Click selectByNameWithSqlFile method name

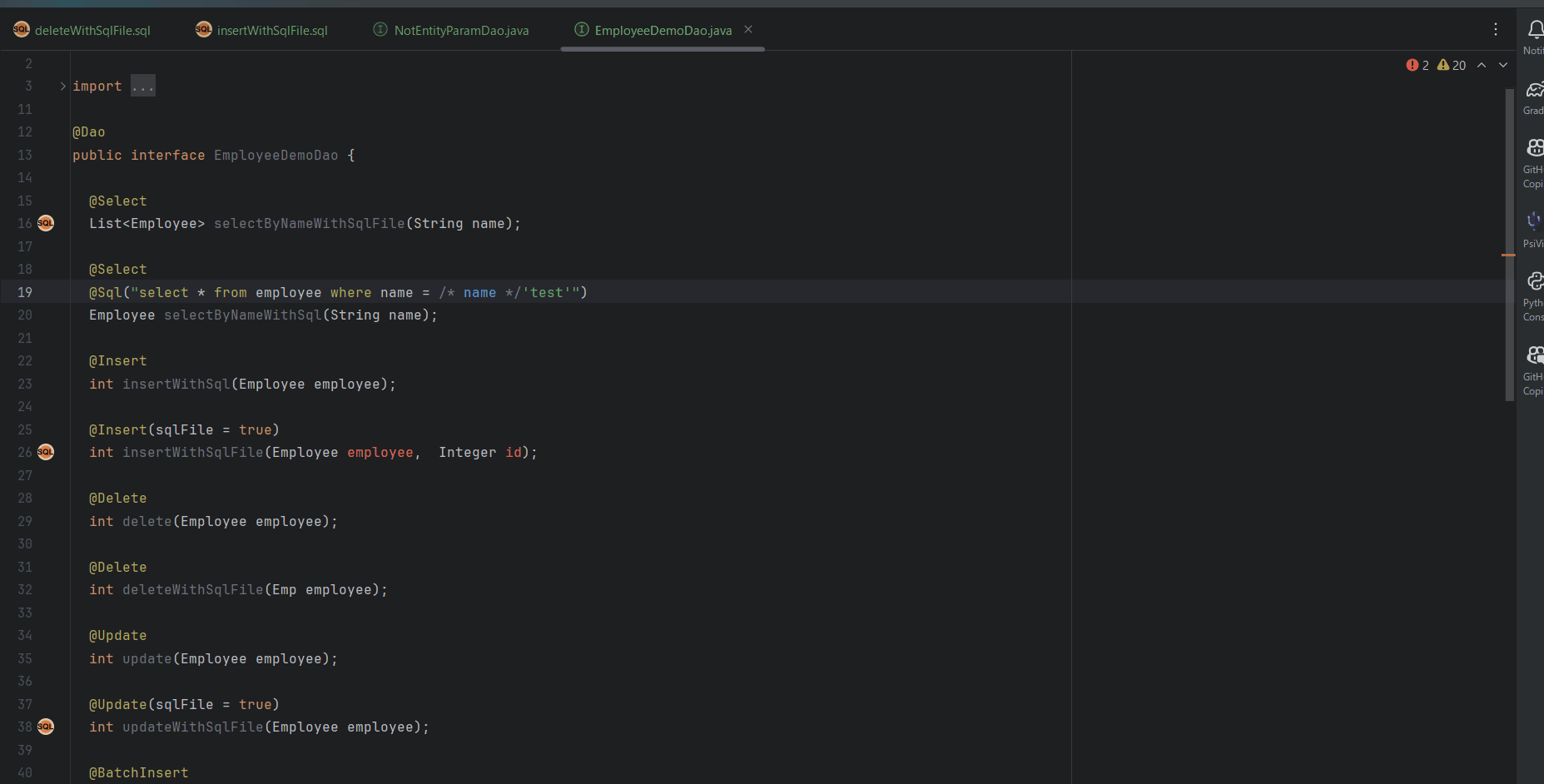tap(310, 223)
